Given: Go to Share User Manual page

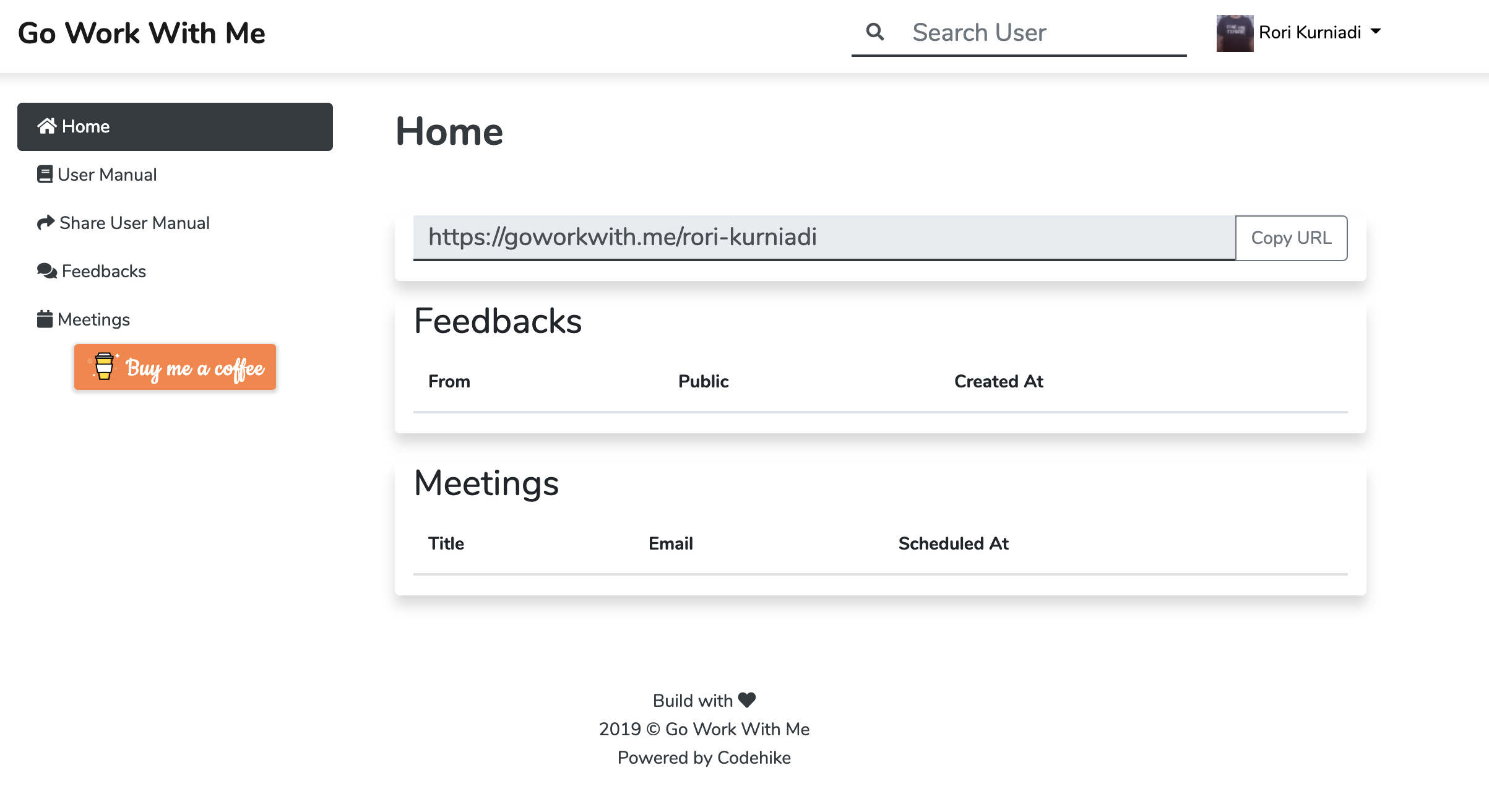Looking at the screenshot, I should coord(134,223).
